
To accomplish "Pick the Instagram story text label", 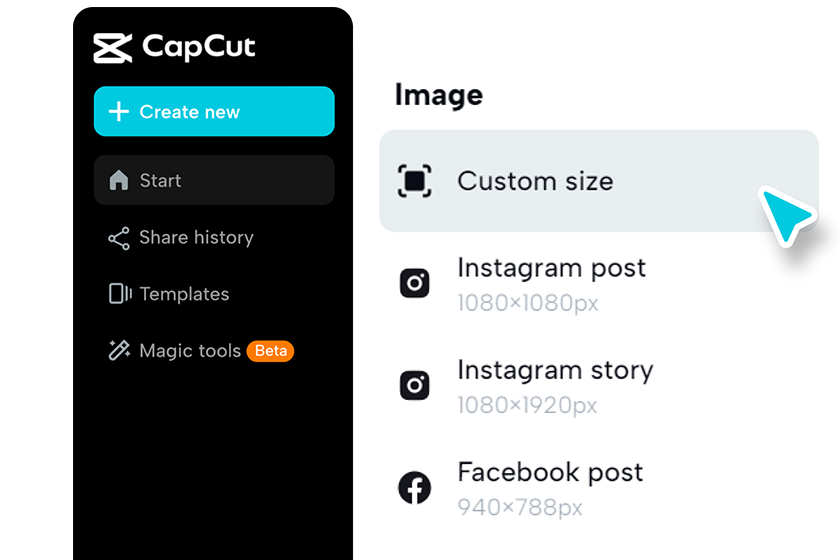I will pyautogui.click(x=555, y=370).
